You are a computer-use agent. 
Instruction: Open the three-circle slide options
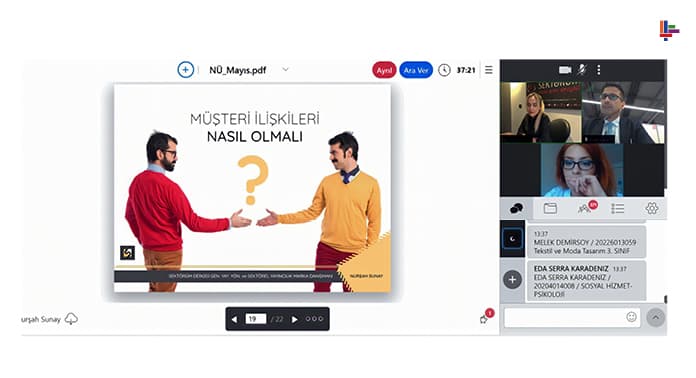(x=314, y=319)
